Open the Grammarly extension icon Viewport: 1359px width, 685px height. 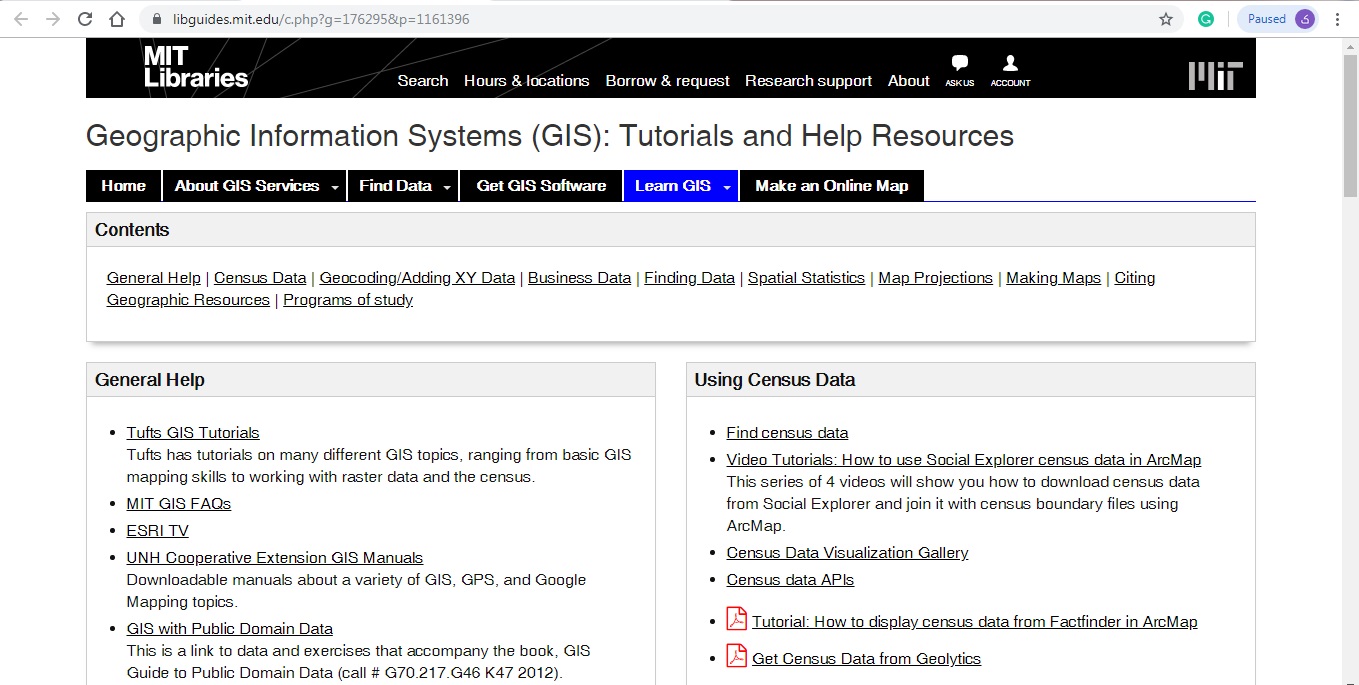pos(1206,19)
